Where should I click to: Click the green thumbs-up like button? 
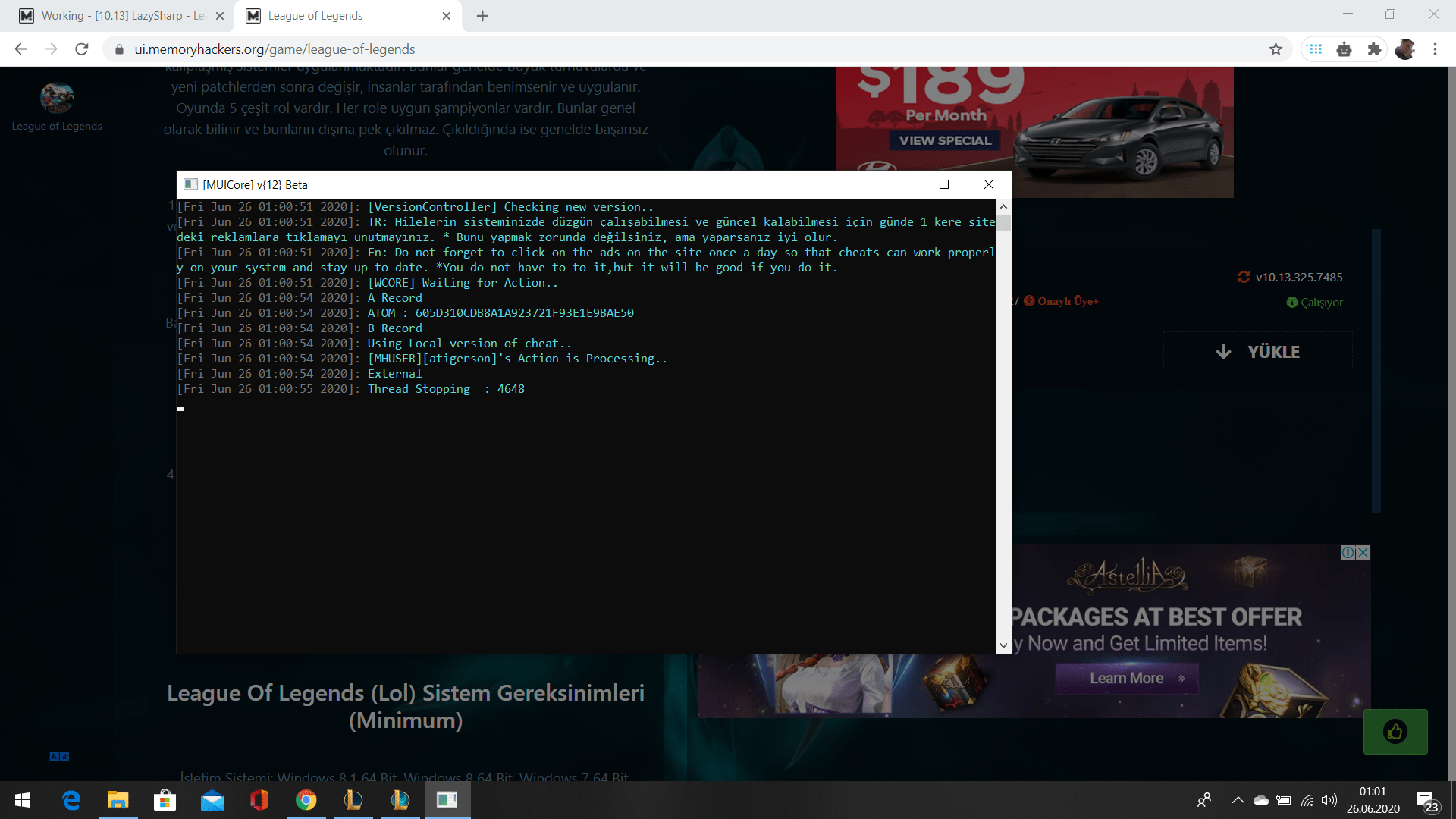pyautogui.click(x=1395, y=732)
